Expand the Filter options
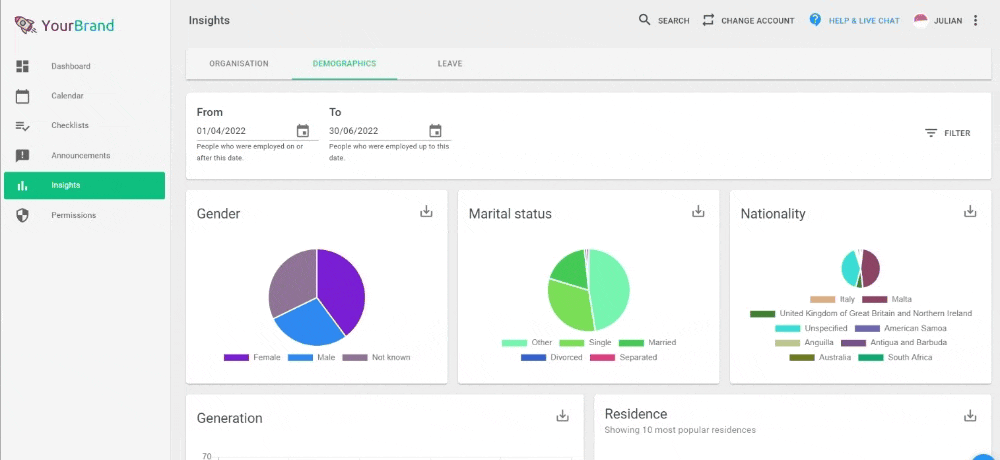 point(948,133)
